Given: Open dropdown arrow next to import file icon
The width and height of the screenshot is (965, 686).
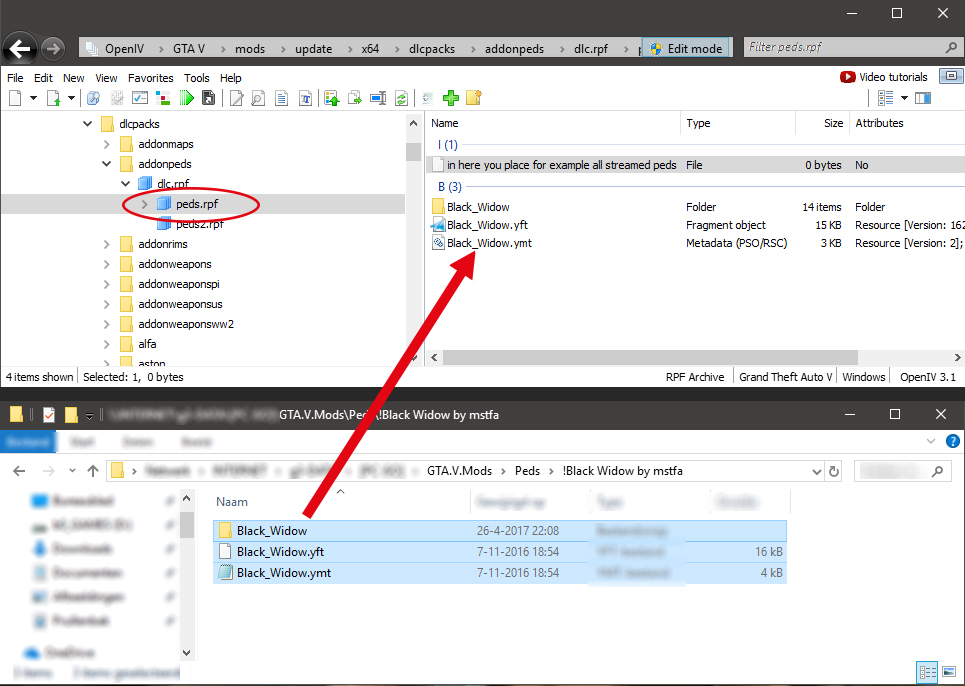Looking at the screenshot, I should [x=71, y=98].
